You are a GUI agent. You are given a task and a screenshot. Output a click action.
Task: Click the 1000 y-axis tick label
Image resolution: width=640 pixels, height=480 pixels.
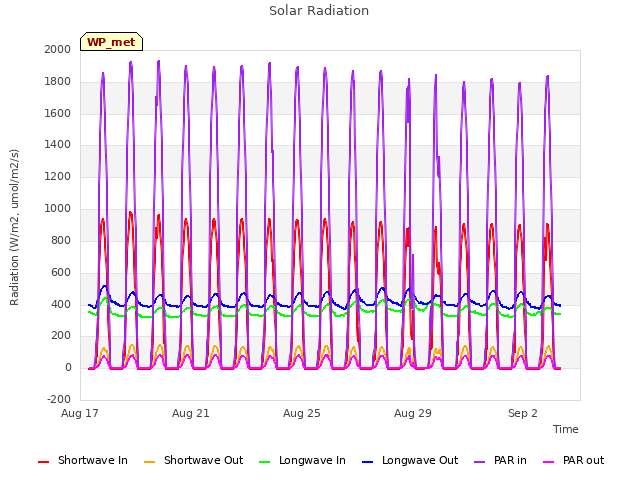tap(58, 208)
